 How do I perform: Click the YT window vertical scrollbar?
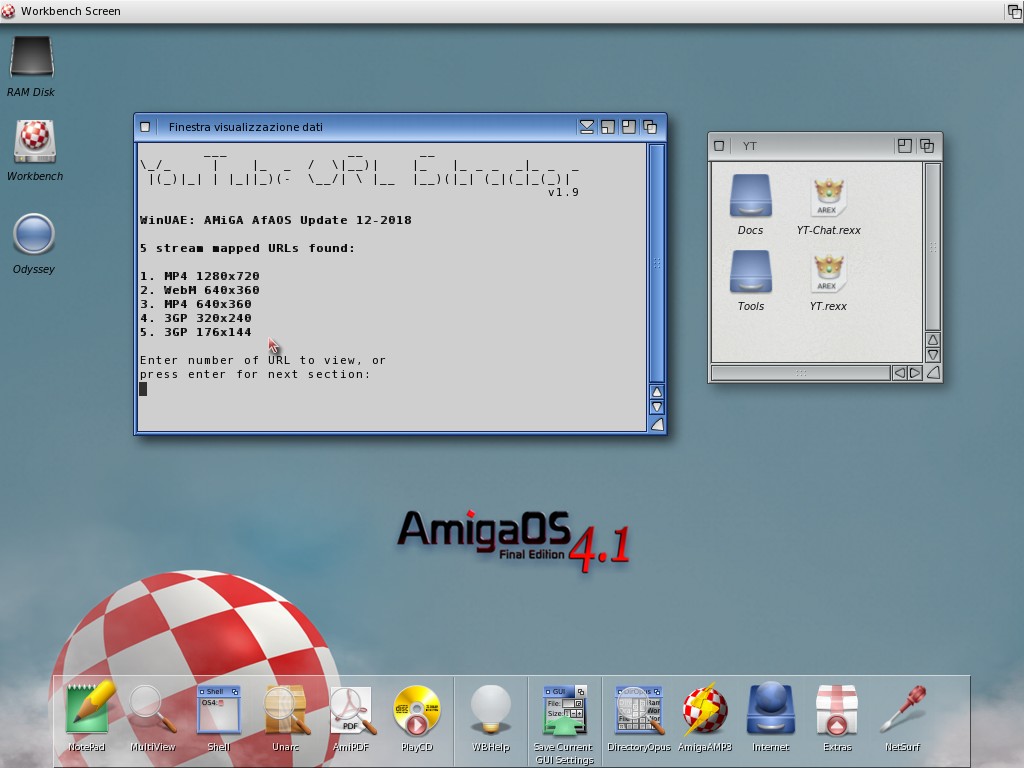click(x=932, y=245)
